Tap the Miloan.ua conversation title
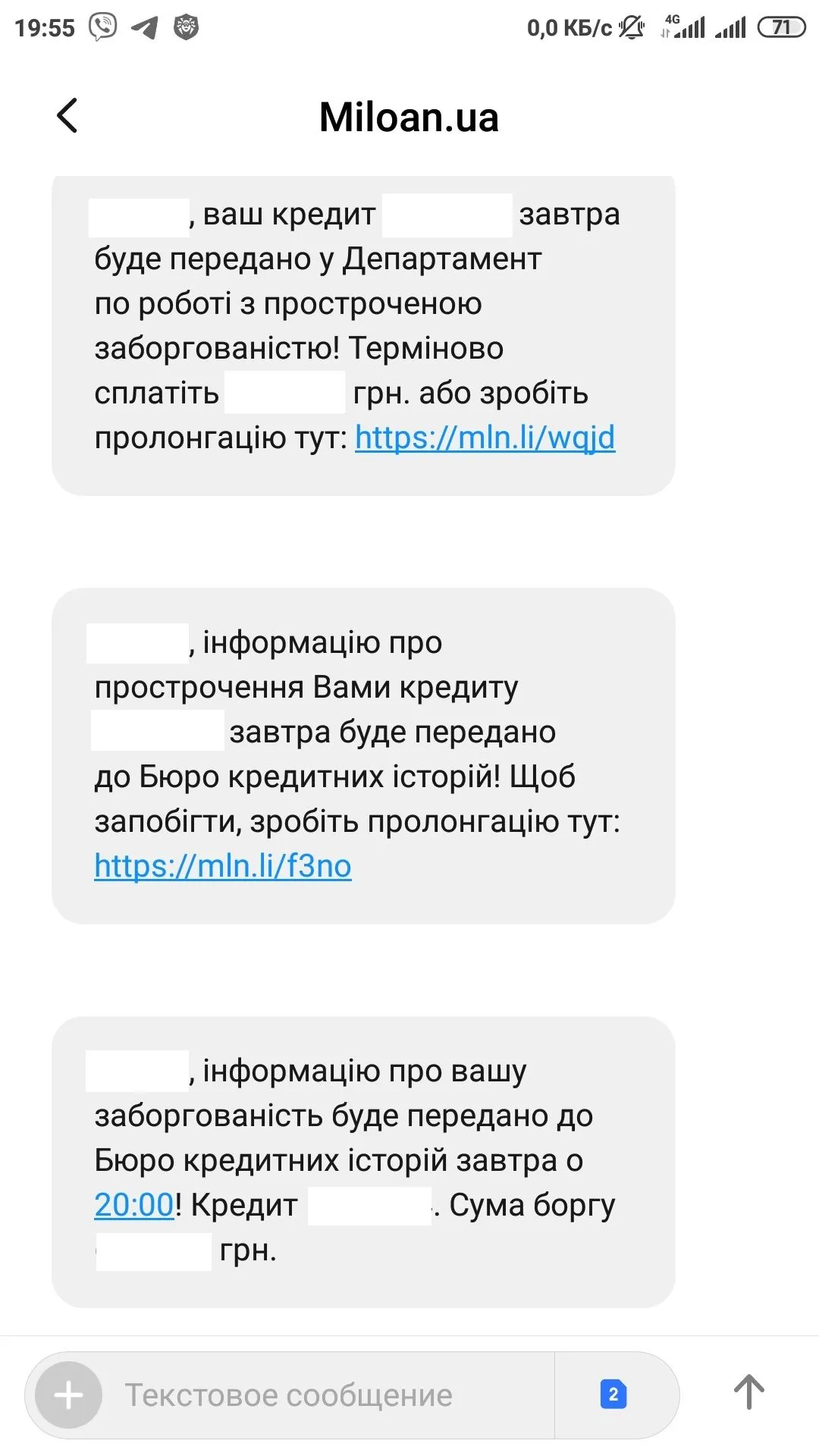 point(409,118)
